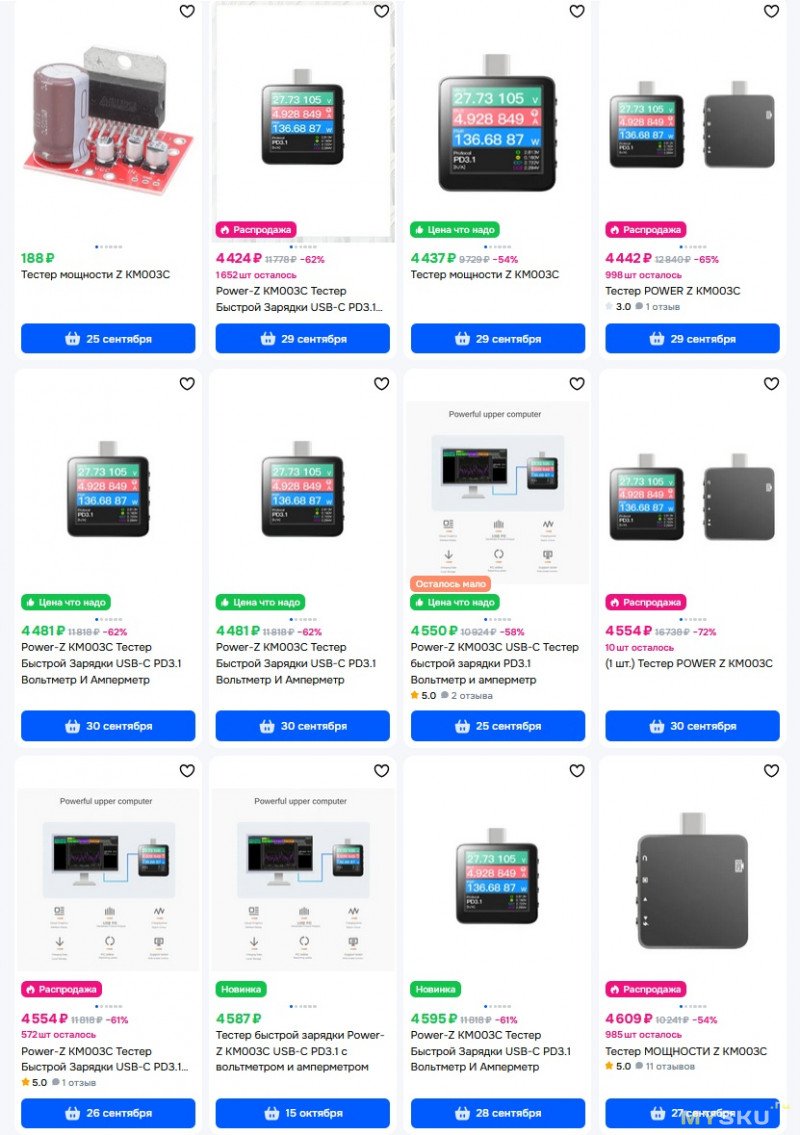Open the back-view tester image at 4 609 ₽
Screen dimensions: 800x1135
click(x=692, y=879)
